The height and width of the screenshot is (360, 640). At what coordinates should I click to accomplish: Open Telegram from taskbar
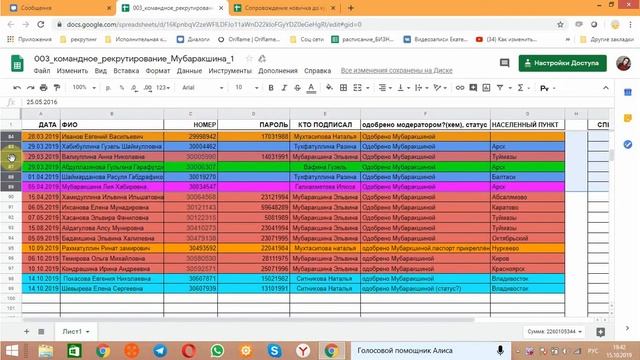pyautogui.click(x=160, y=351)
